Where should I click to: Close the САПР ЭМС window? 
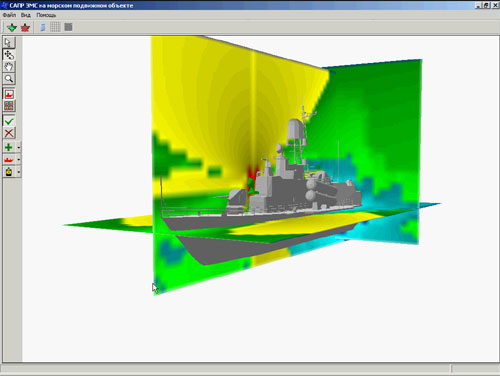pos(495,5)
